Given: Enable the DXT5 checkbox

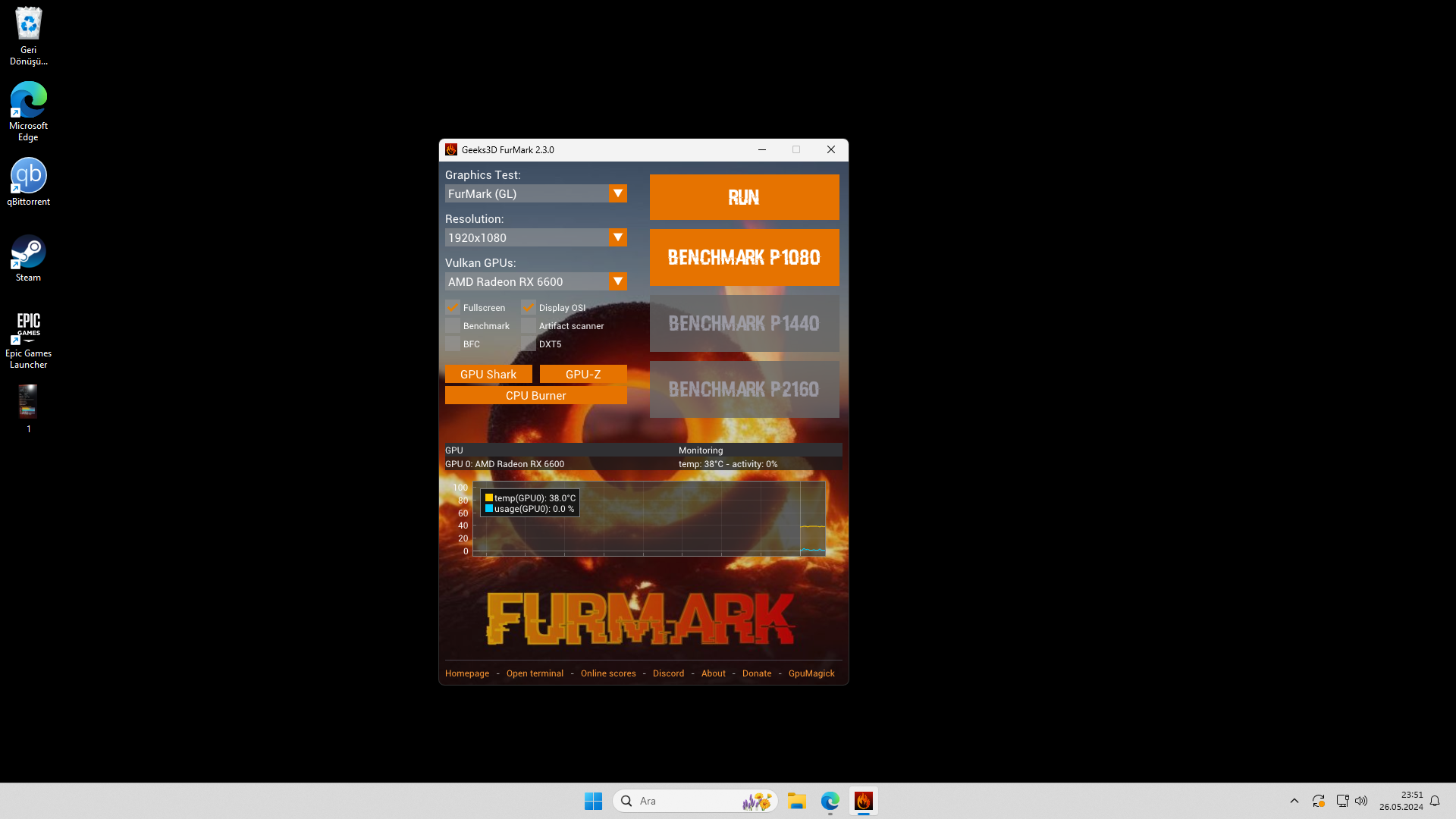Looking at the screenshot, I should click(x=529, y=344).
